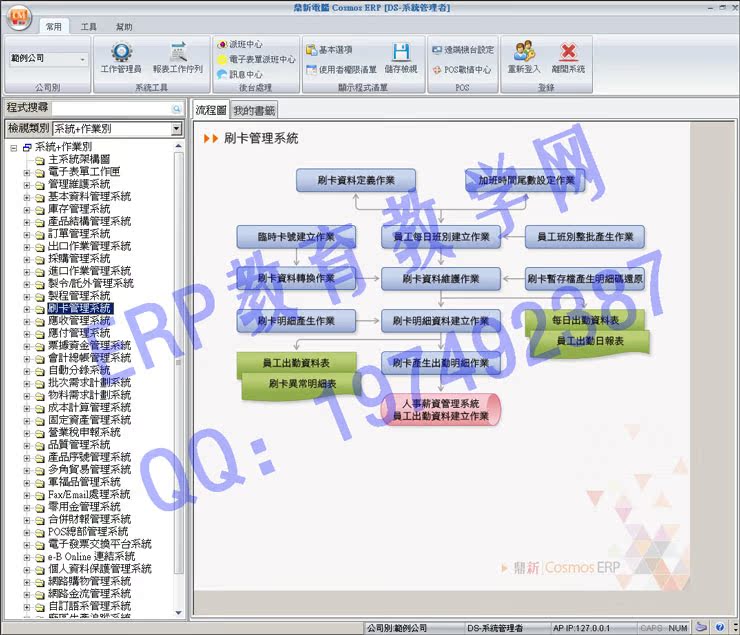Screen dimensions: 740x635
Task: Click the 系統+作業別 root tree icon
Action: tap(27, 148)
